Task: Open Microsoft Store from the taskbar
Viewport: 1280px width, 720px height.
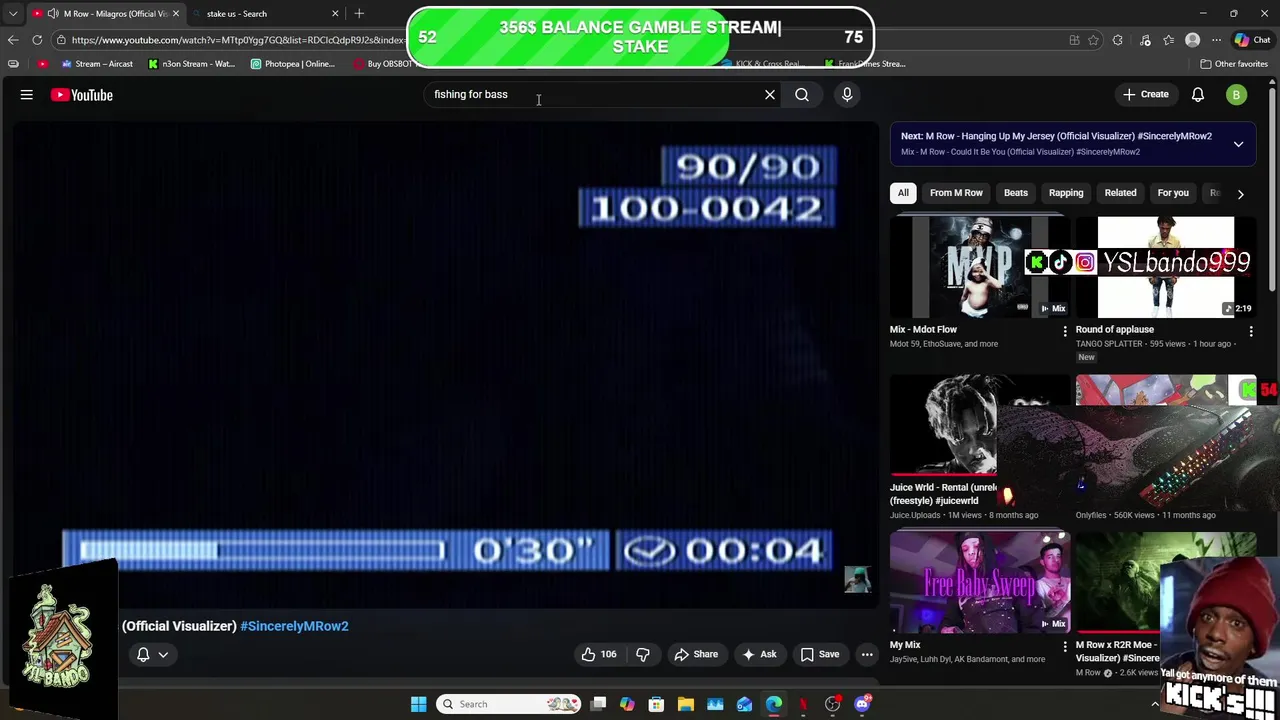Action: pyautogui.click(x=656, y=704)
